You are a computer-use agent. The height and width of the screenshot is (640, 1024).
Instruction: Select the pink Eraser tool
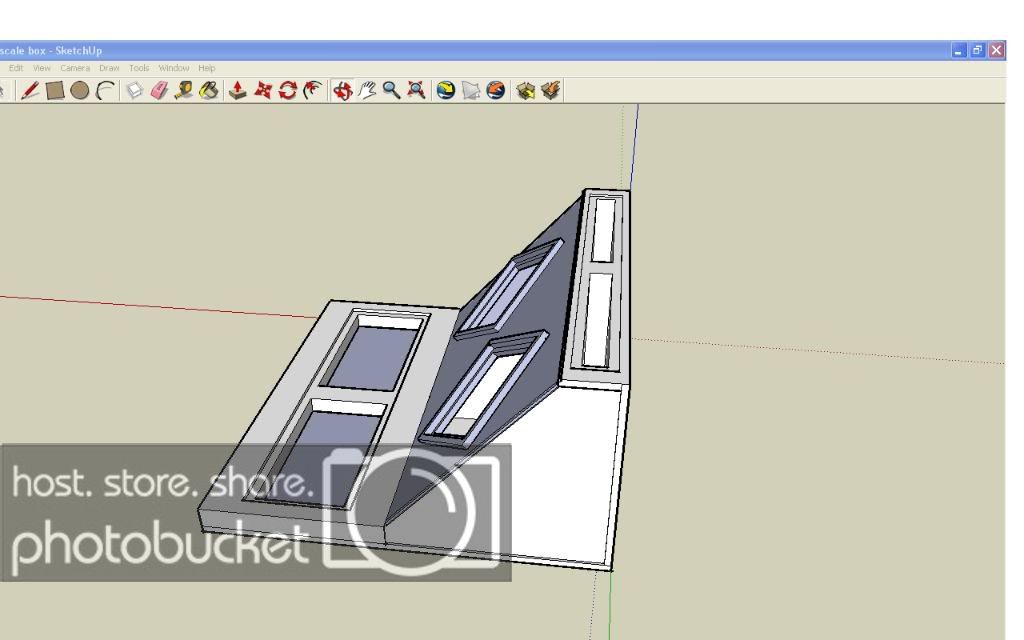point(159,90)
